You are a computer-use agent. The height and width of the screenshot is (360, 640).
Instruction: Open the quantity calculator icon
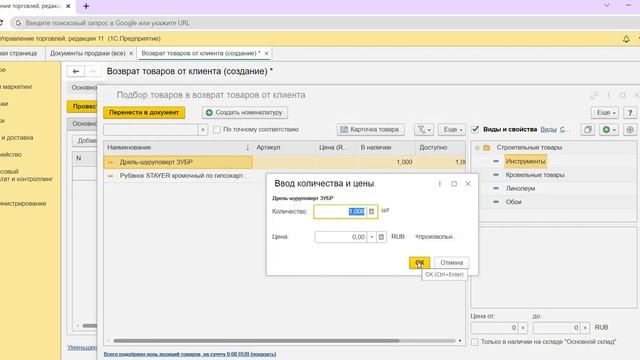click(x=371, y=211)
